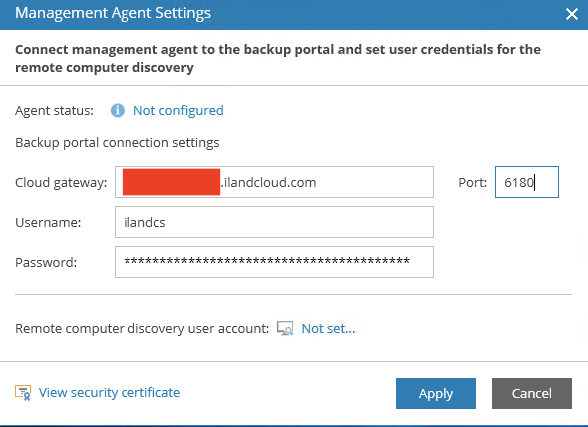Screen dimensions: 588x427
Task: Focus the Cloud gateway address field
Action: tap(274, 182)
